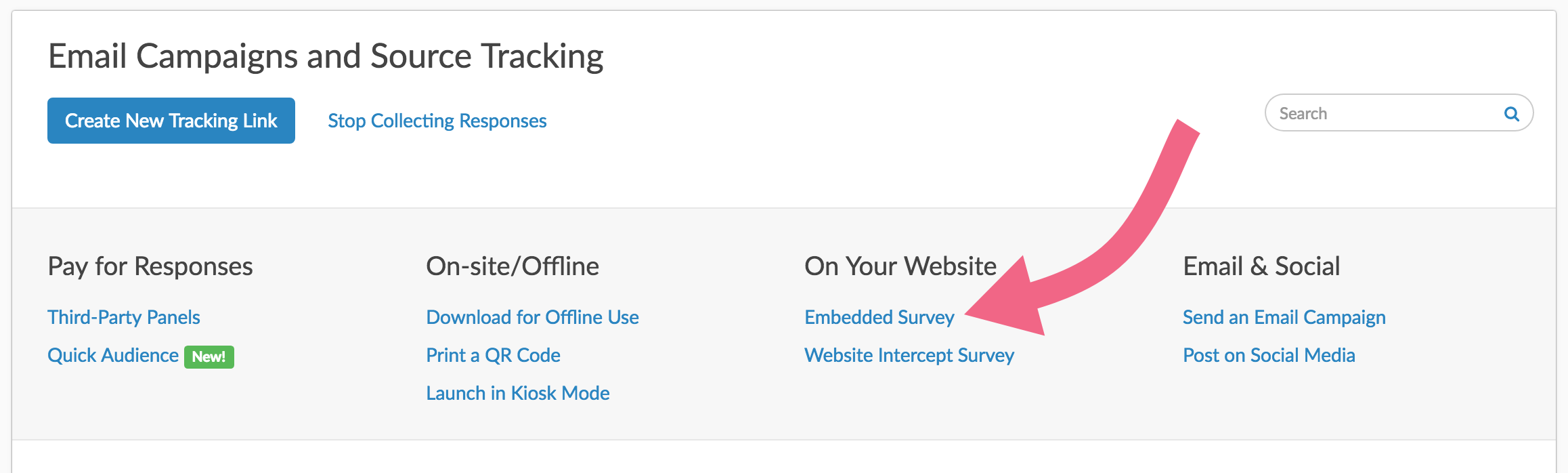The width and height of the screenshot is (1568, 473).
Task: Click Stop Collecting Responses link
Action: [437, 121]
